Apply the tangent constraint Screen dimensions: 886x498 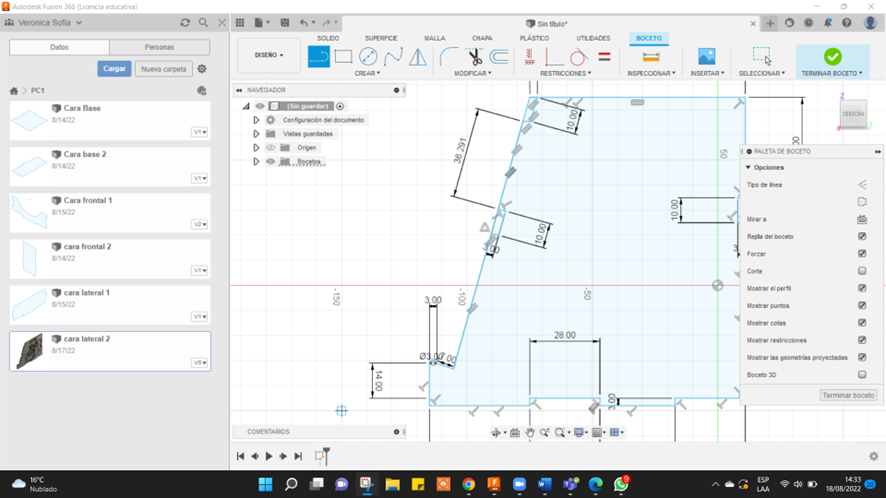[x=578, y=57]
